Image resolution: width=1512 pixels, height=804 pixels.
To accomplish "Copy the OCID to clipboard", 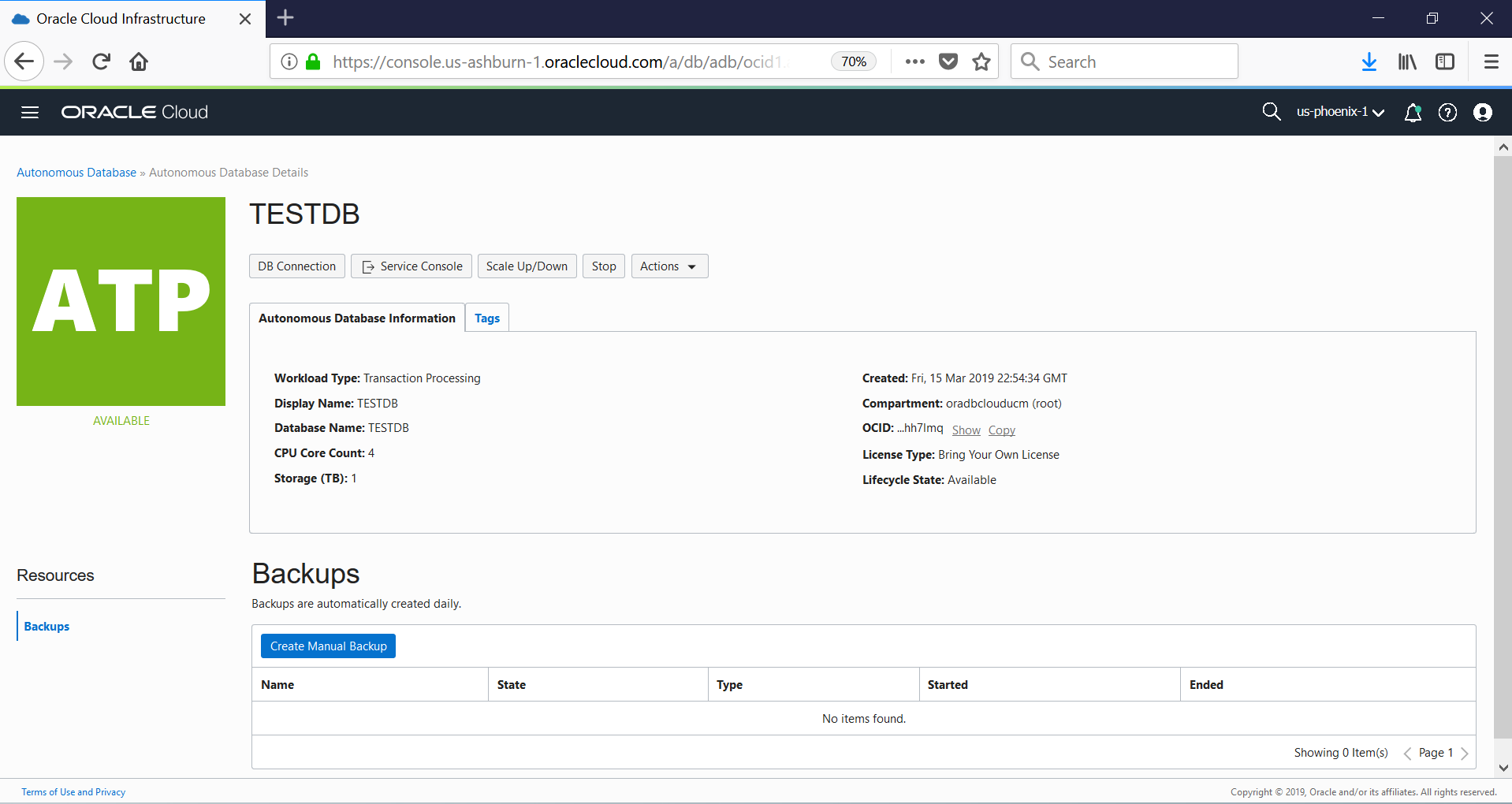I will tap(1002, 430).
